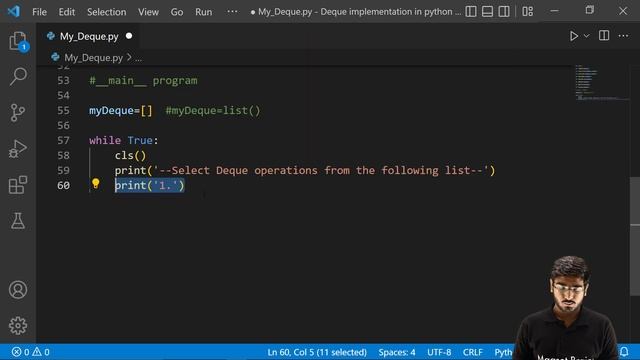Show errors and warnings in the status bar
Viewport: 640px width, 360px height.
31,352
